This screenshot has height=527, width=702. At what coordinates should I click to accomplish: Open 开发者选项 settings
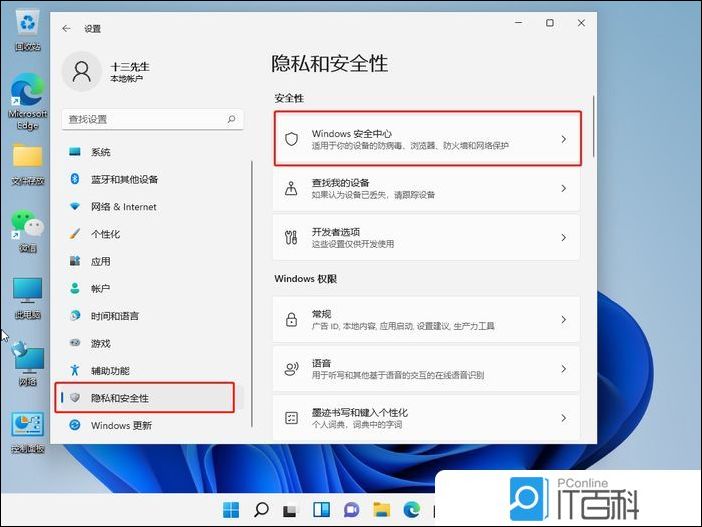tap(426, 237)
